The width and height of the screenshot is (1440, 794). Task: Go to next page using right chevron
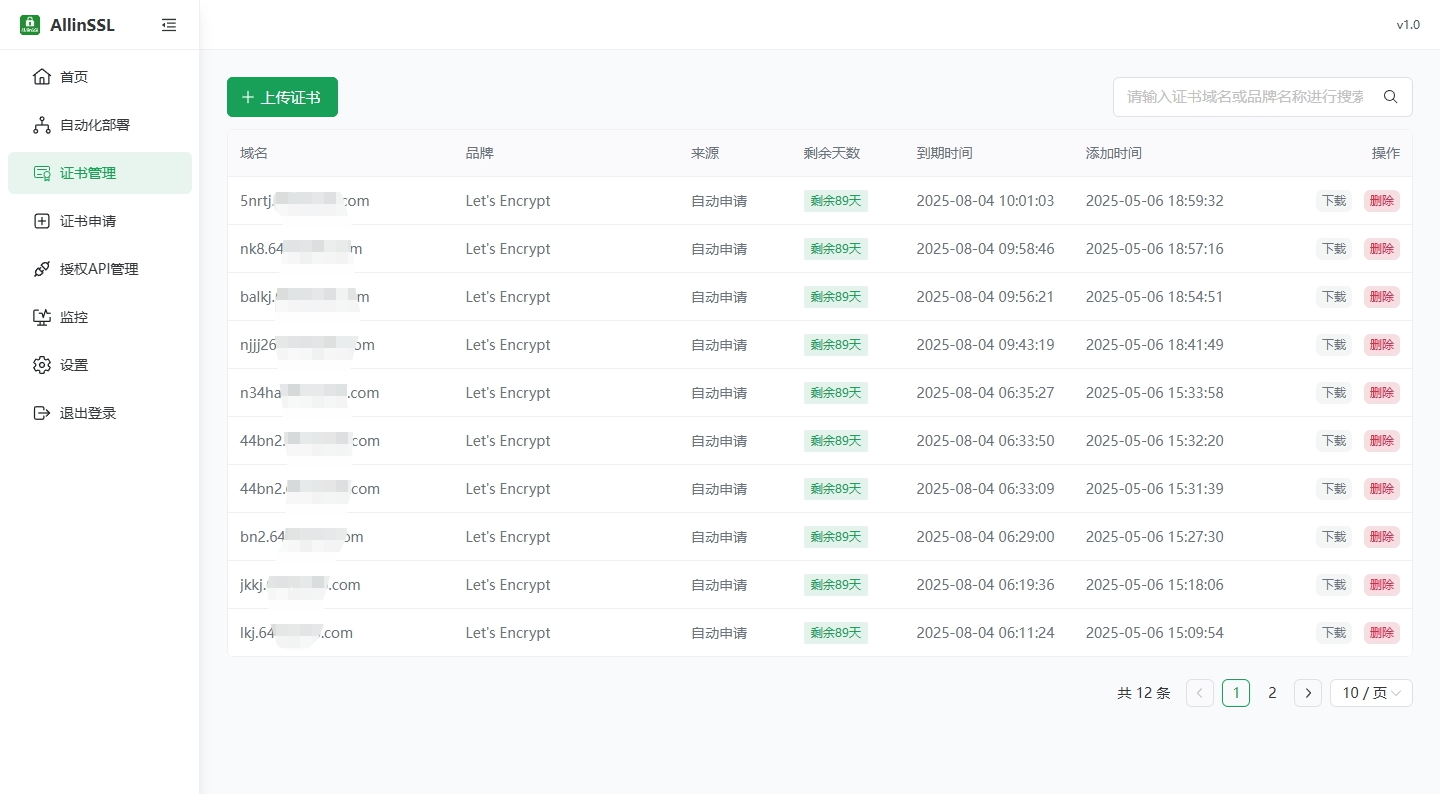pyautogui.click(x=1308, y=693)
